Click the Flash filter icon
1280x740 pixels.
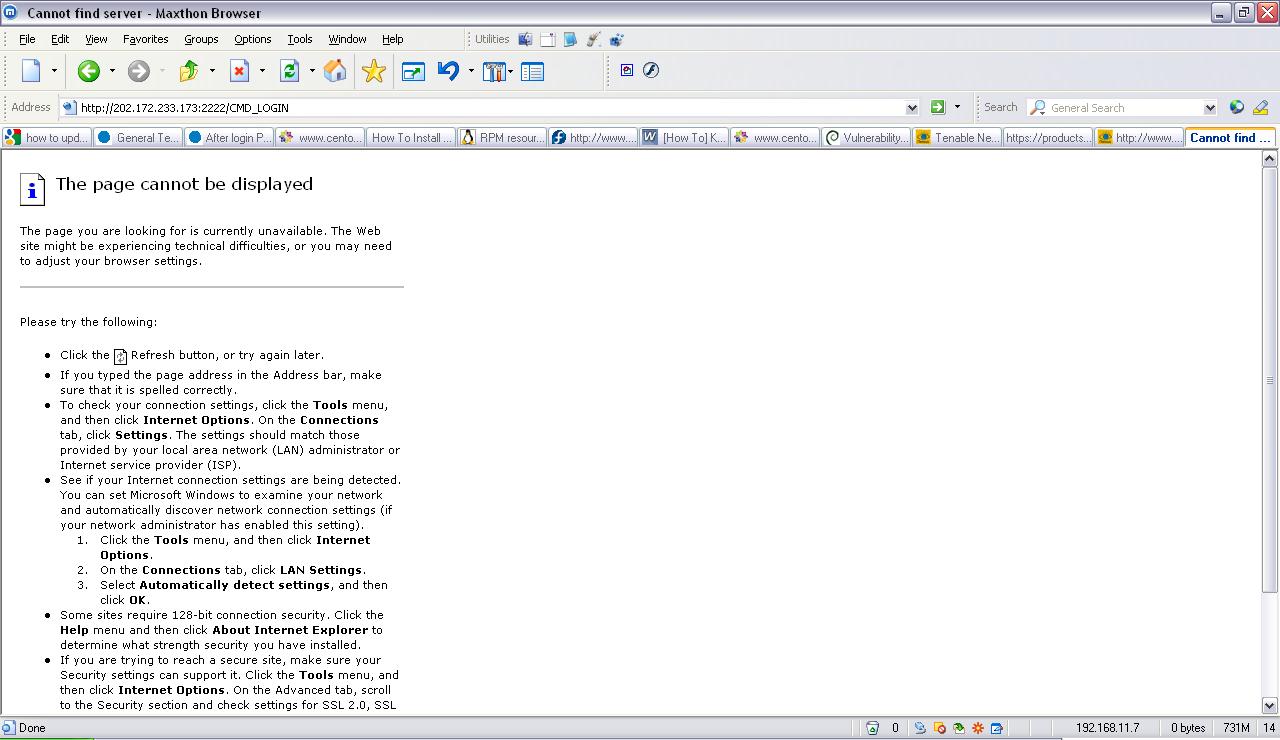click(651, 70)
